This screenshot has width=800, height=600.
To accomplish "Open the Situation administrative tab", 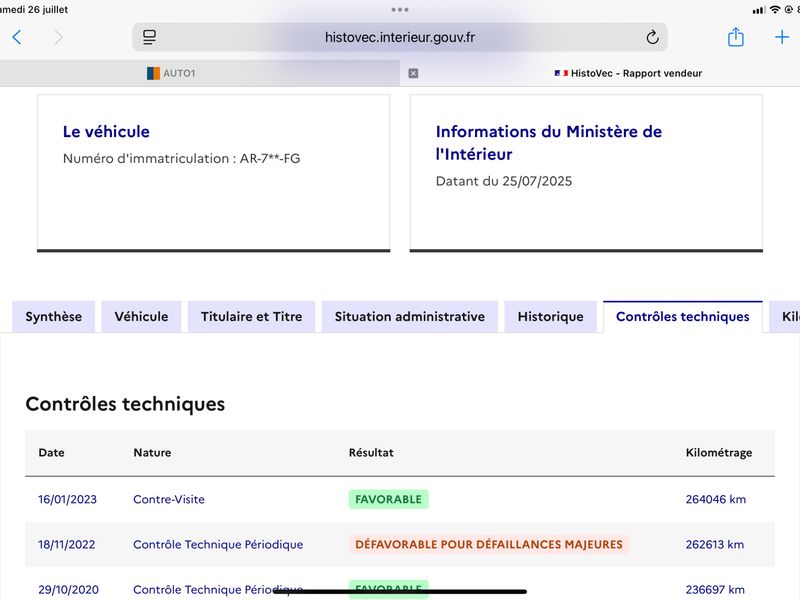I will coord(410,317).
